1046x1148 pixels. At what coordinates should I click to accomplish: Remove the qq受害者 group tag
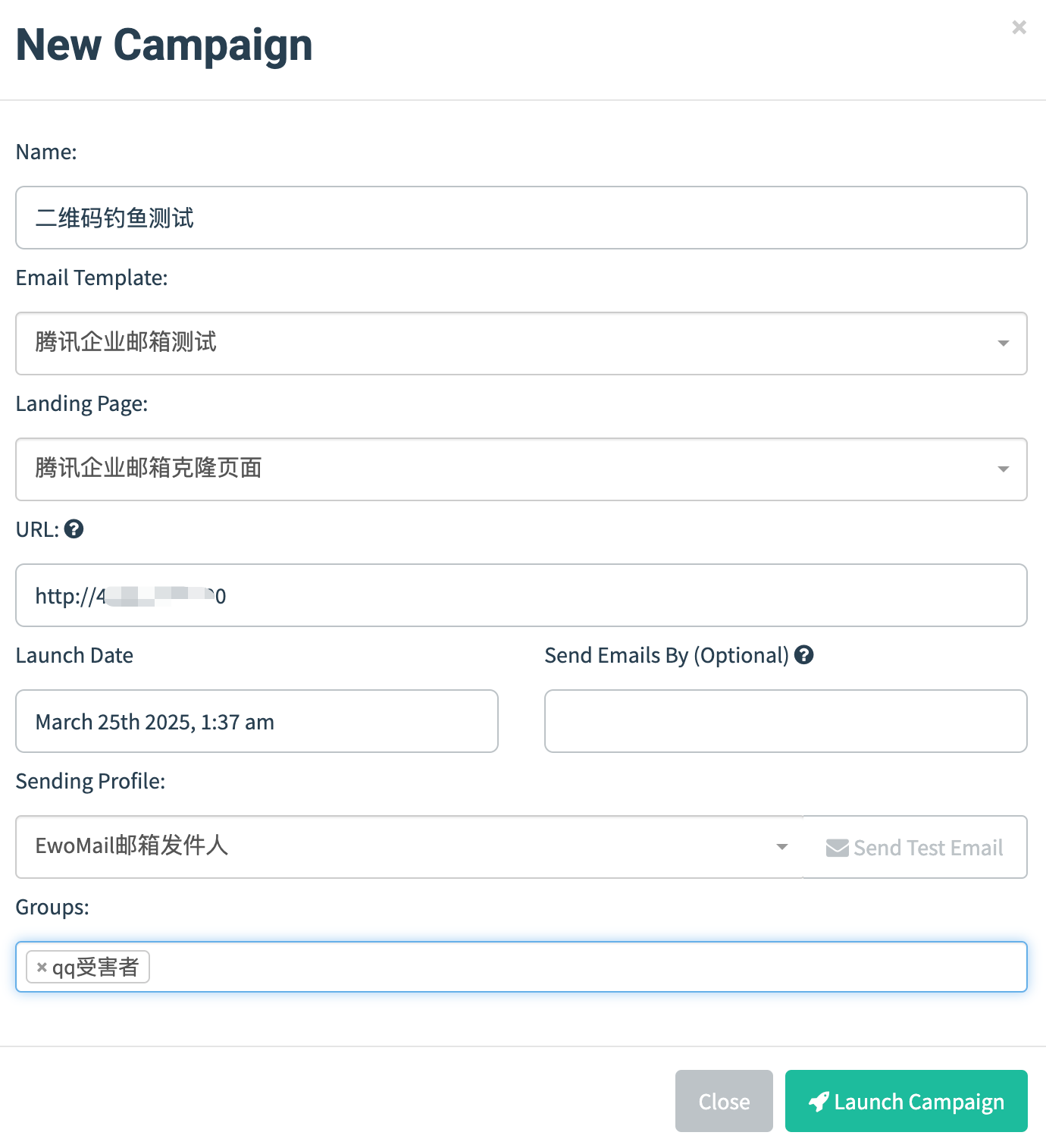(42, 968)
